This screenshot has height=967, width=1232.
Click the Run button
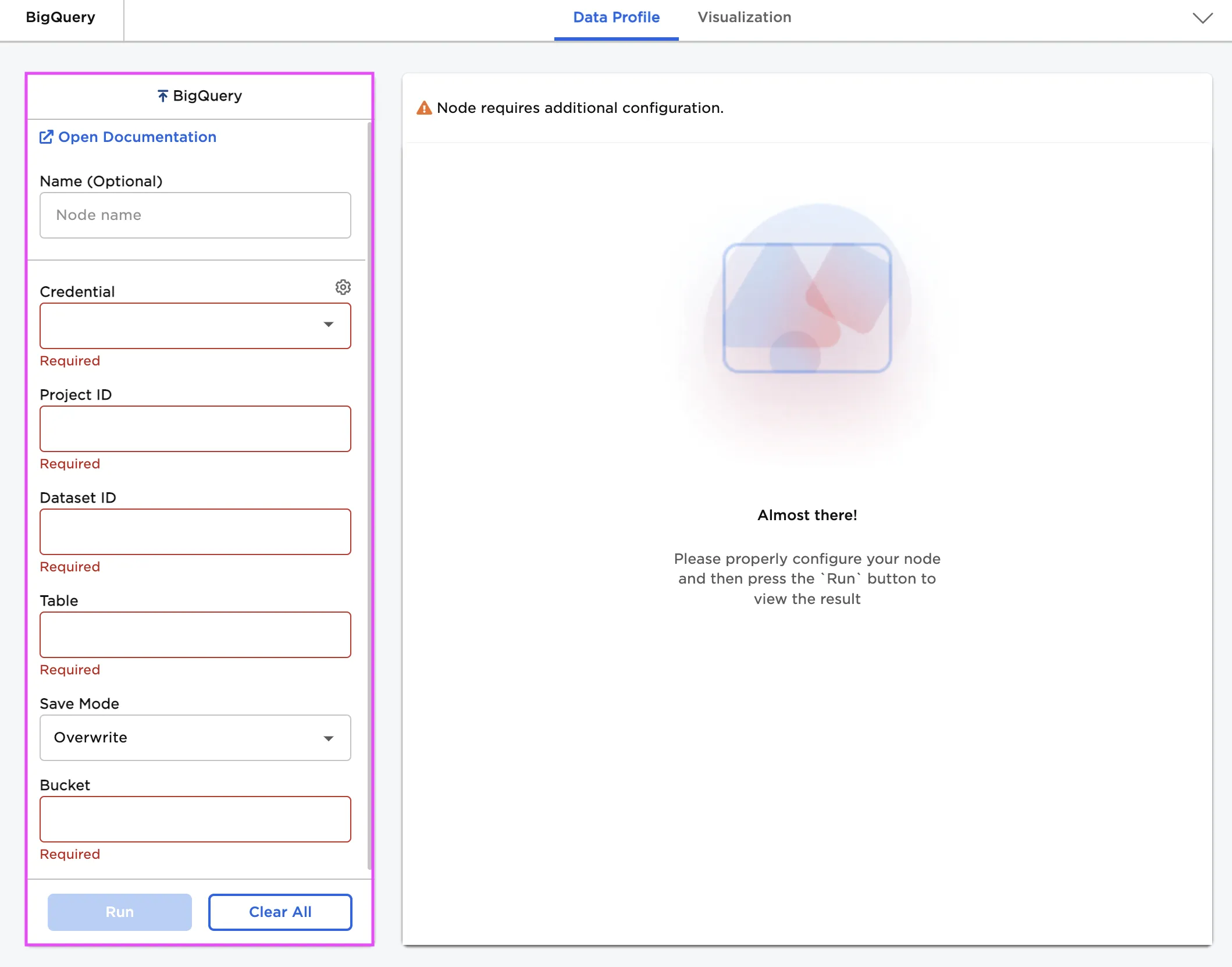click(x=119, y=912)
